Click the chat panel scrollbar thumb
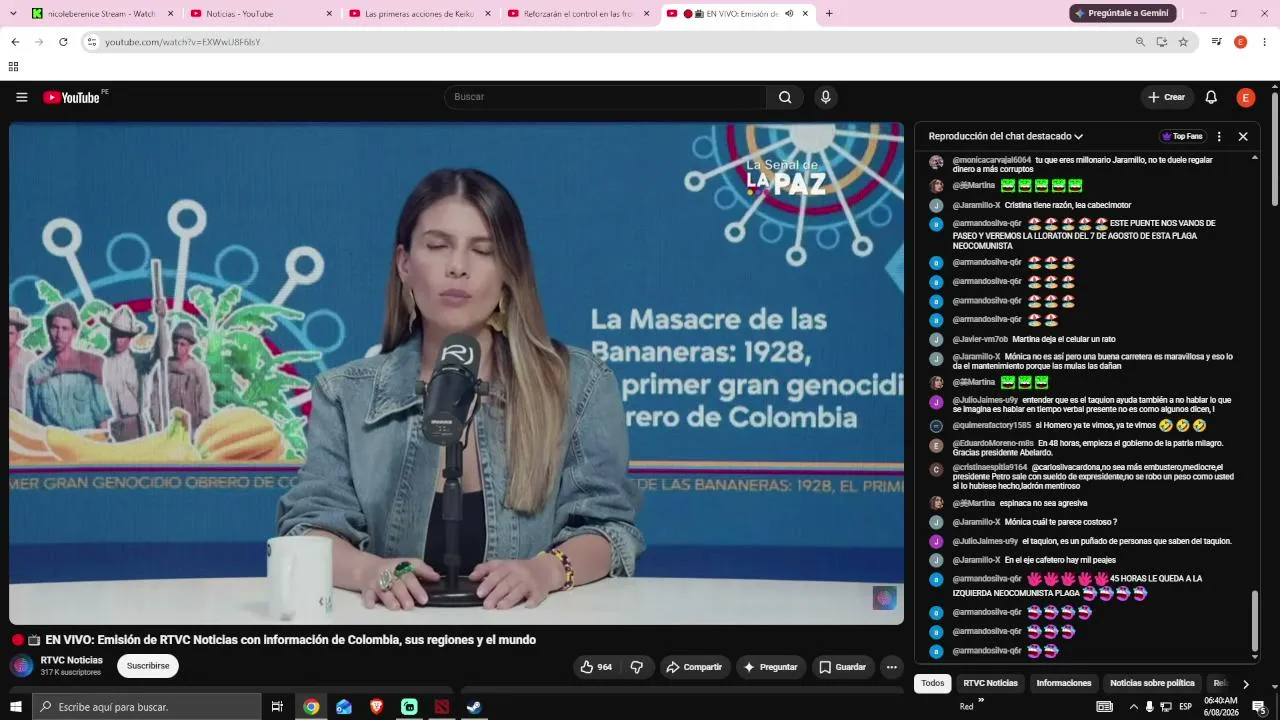This screenshot has width=1280, height=720. [x=1255, y=620]
